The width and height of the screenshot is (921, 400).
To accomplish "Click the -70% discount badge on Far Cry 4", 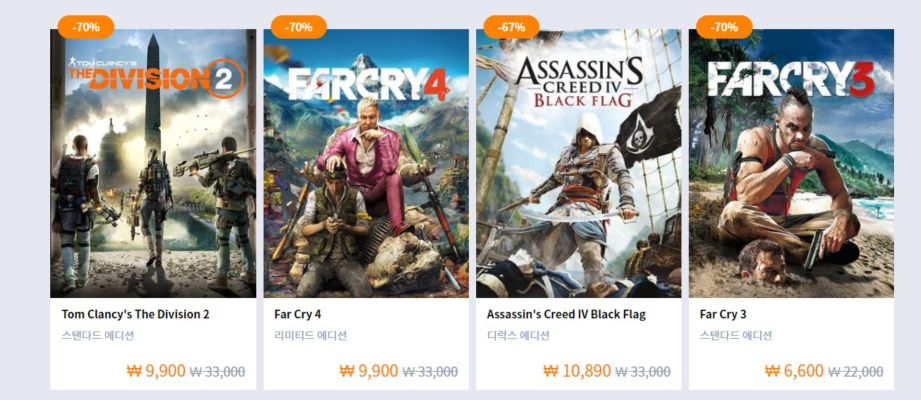I will pyautogui.click(x=298, y=27).
